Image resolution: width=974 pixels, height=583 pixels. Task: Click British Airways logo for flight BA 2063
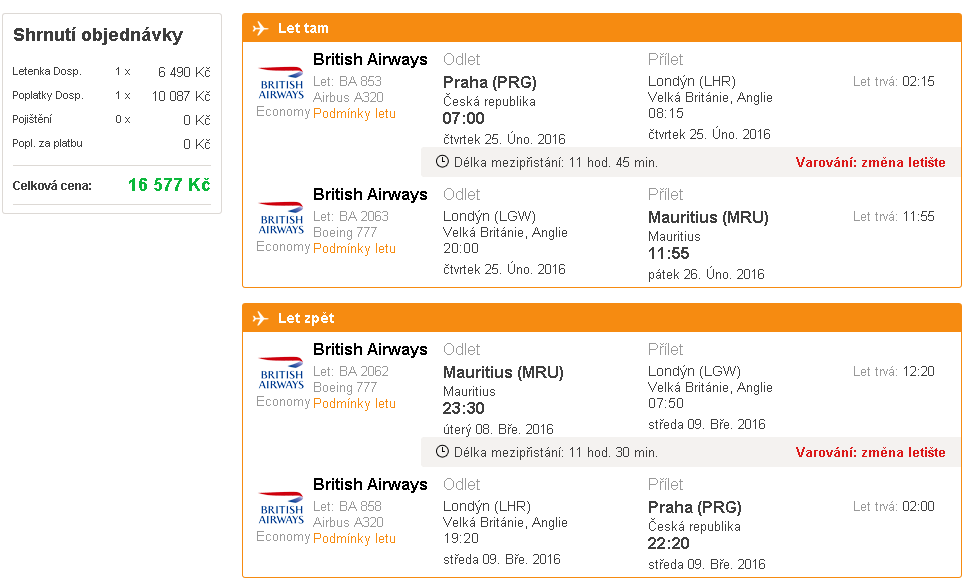[x=281, y=218]
